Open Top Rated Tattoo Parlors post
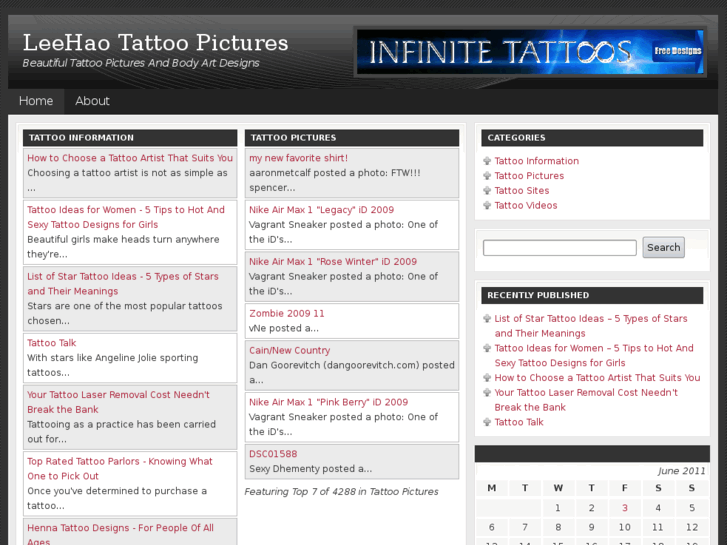 click(120, 469)
